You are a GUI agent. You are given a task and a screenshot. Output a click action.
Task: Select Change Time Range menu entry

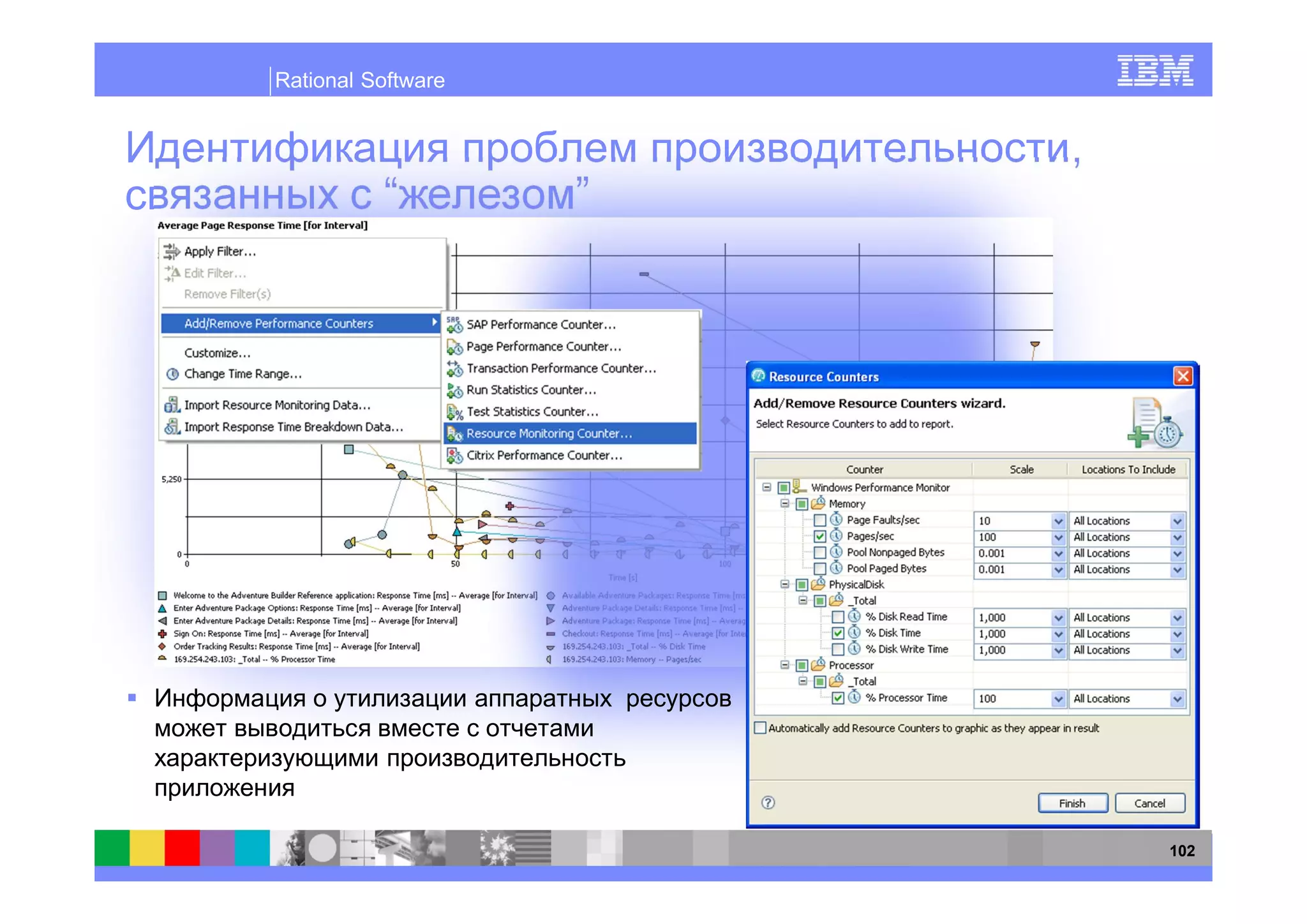243,374
